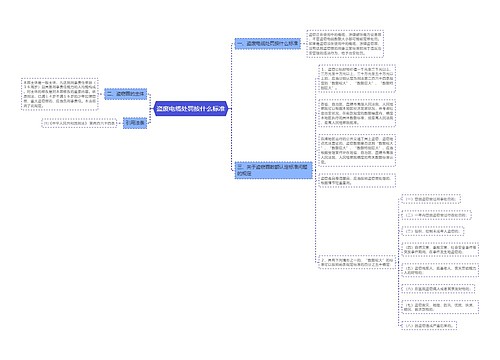500x360 pixels.
Task: Select the note attached to 盗窃罪的主体
Action: (60, 94)
